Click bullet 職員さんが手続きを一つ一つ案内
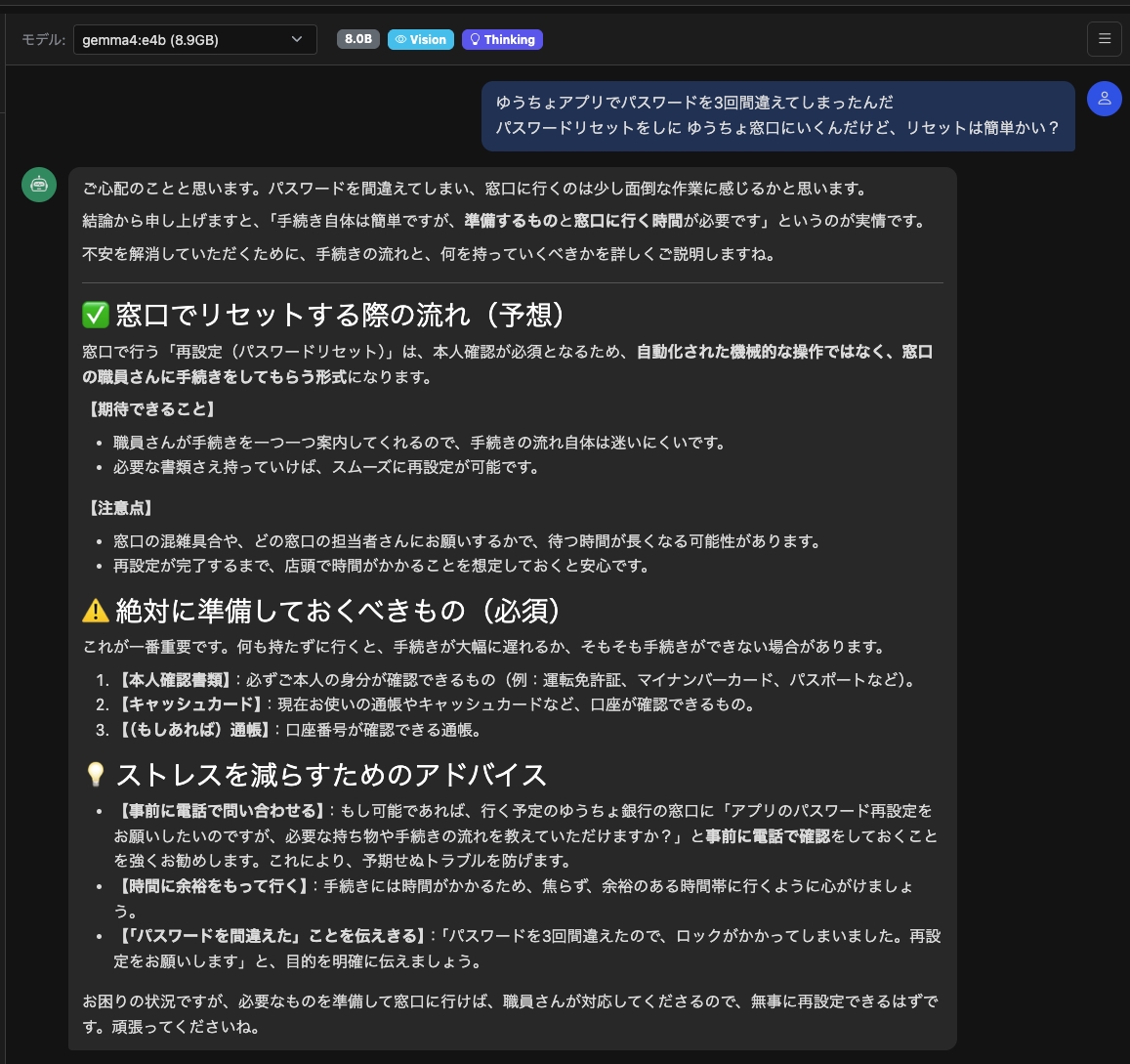Screen dimensions: 1130x1064 419,443
